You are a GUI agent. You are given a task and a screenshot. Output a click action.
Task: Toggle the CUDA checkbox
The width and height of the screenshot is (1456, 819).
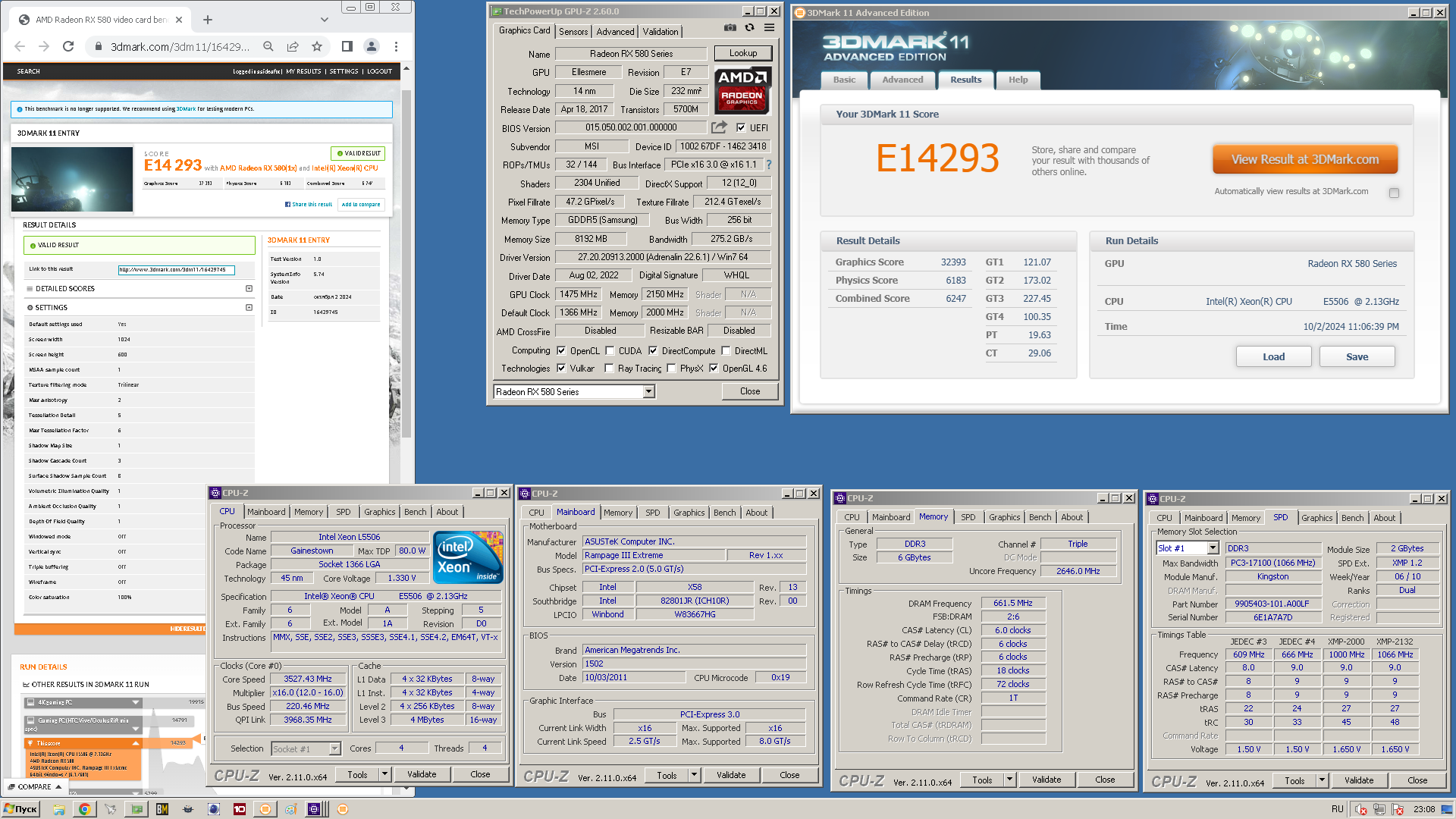(610, 350)
